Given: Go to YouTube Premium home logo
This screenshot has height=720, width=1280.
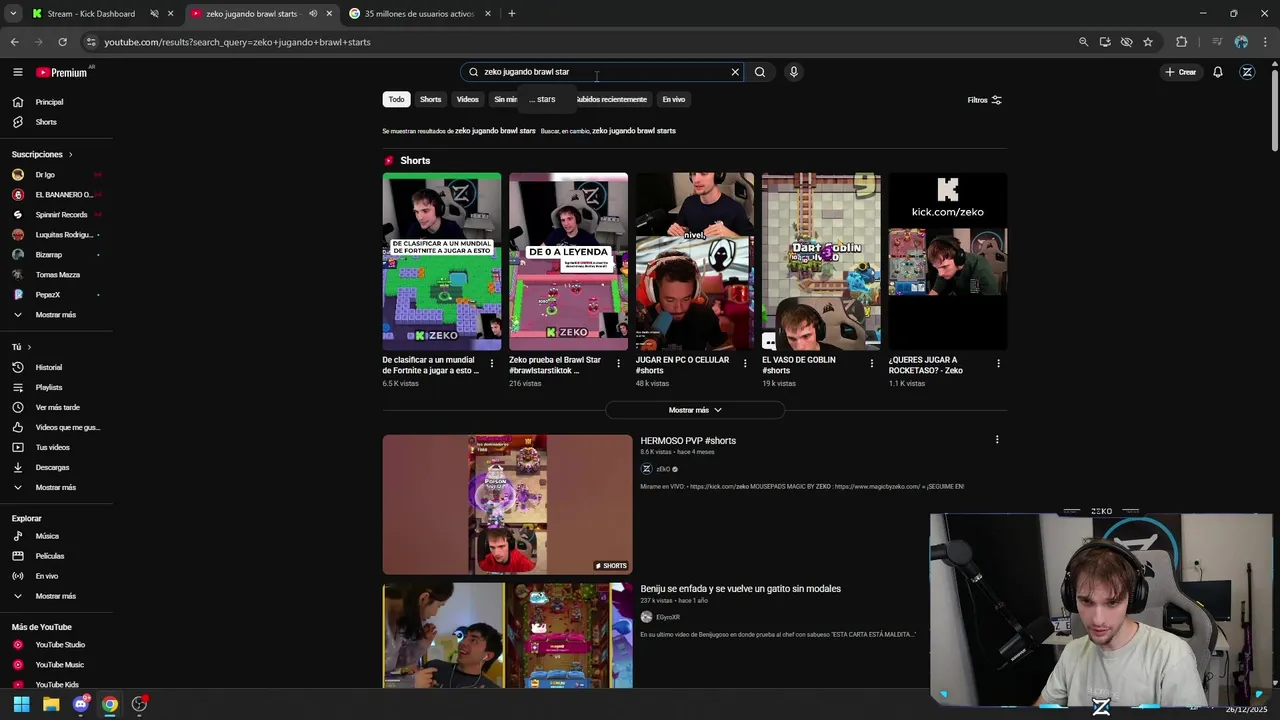Looking at the screenshot, I should 62,72.
